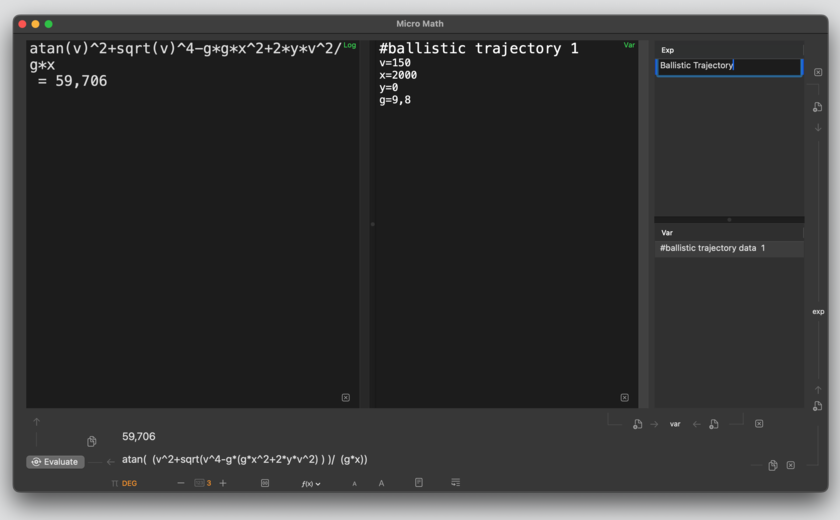The image size is (840, 520).
Task: Click the g=9,8 variable line
Action: coord(395,100)
